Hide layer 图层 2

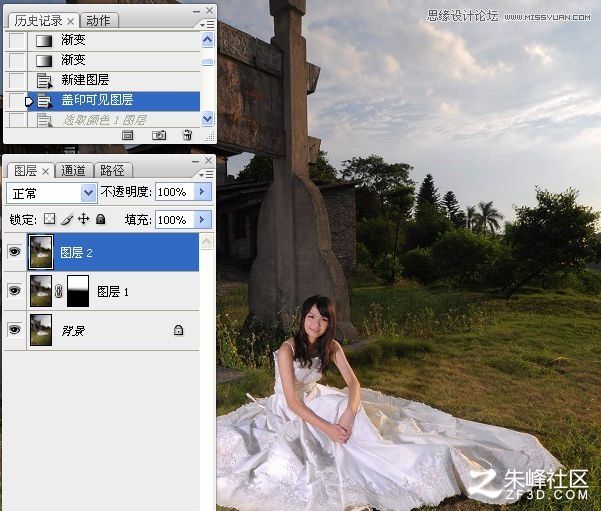tap(15, 252)
